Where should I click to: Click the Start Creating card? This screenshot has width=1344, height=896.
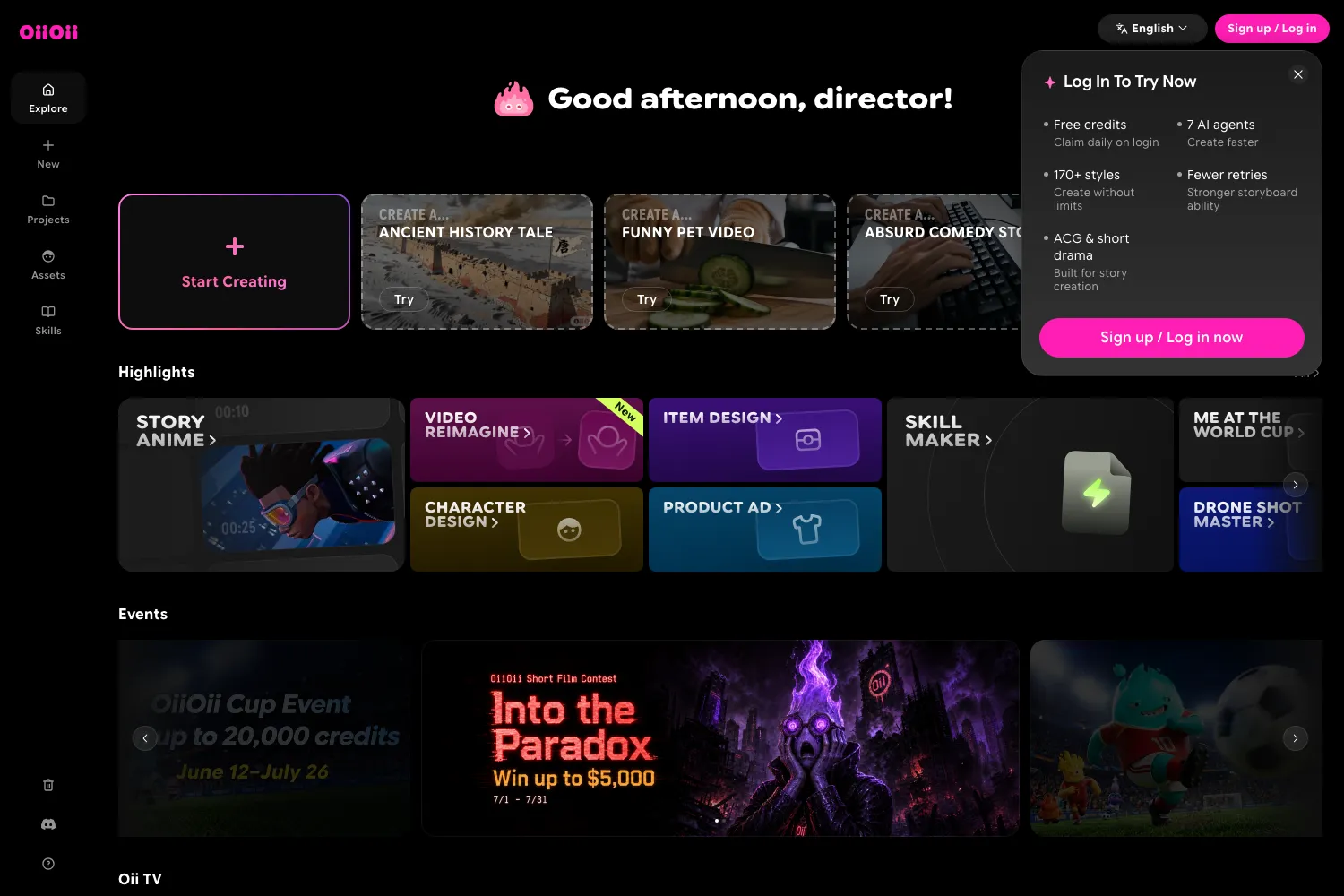click(234, 262)
